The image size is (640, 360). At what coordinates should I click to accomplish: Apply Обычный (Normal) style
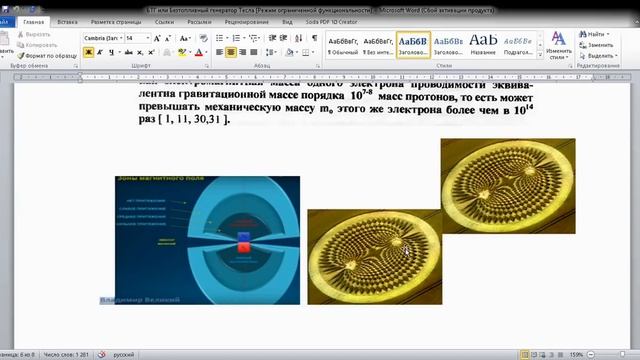[343, 45]
